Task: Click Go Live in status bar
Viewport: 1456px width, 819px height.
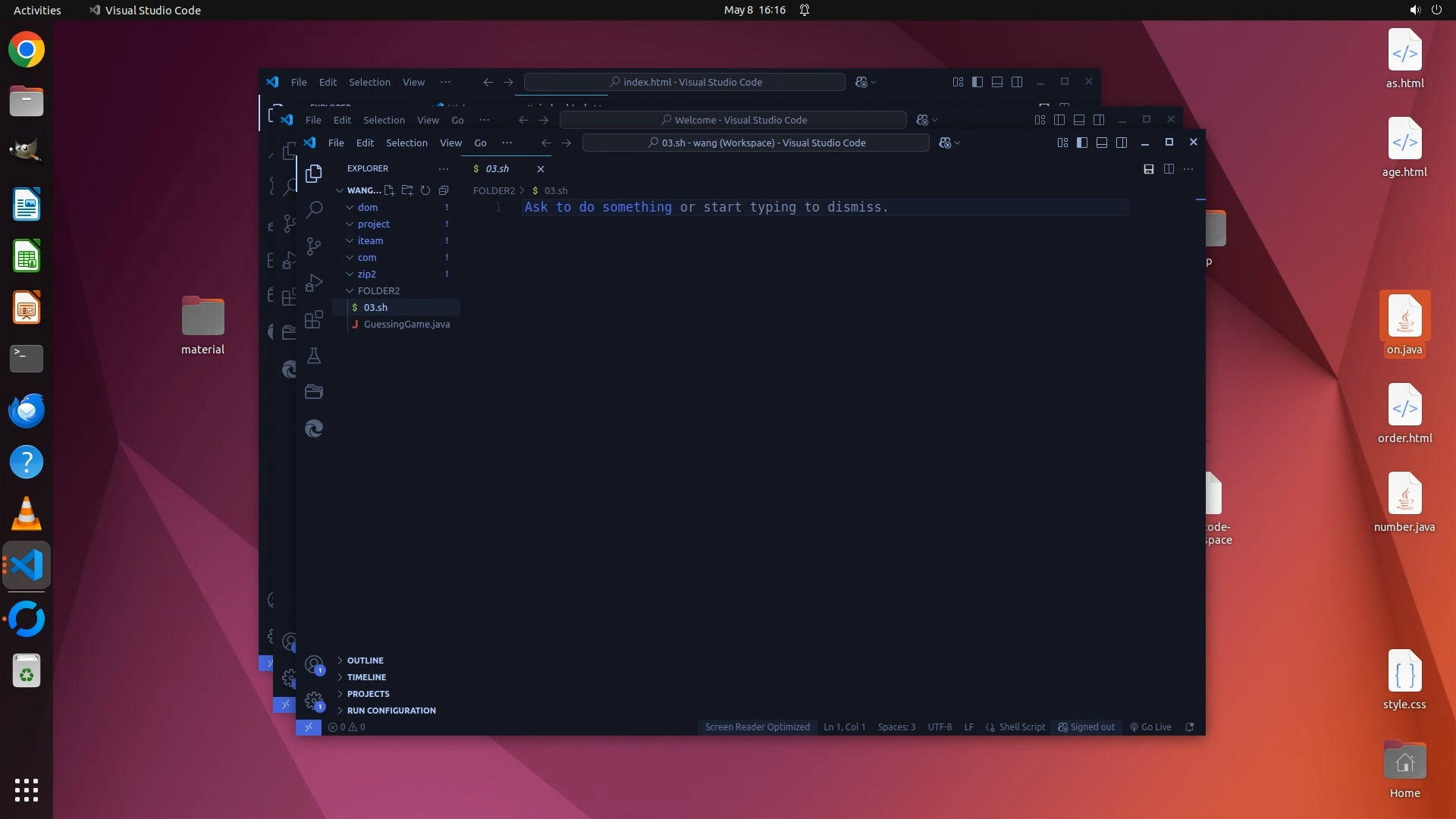Action: 1150,726
